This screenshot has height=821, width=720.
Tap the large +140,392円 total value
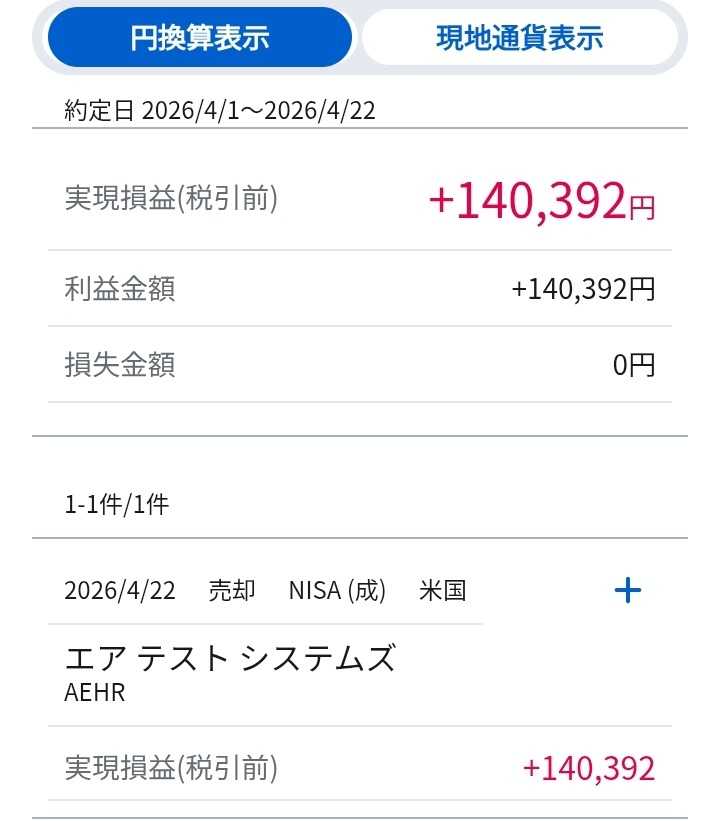pos(541,201)
